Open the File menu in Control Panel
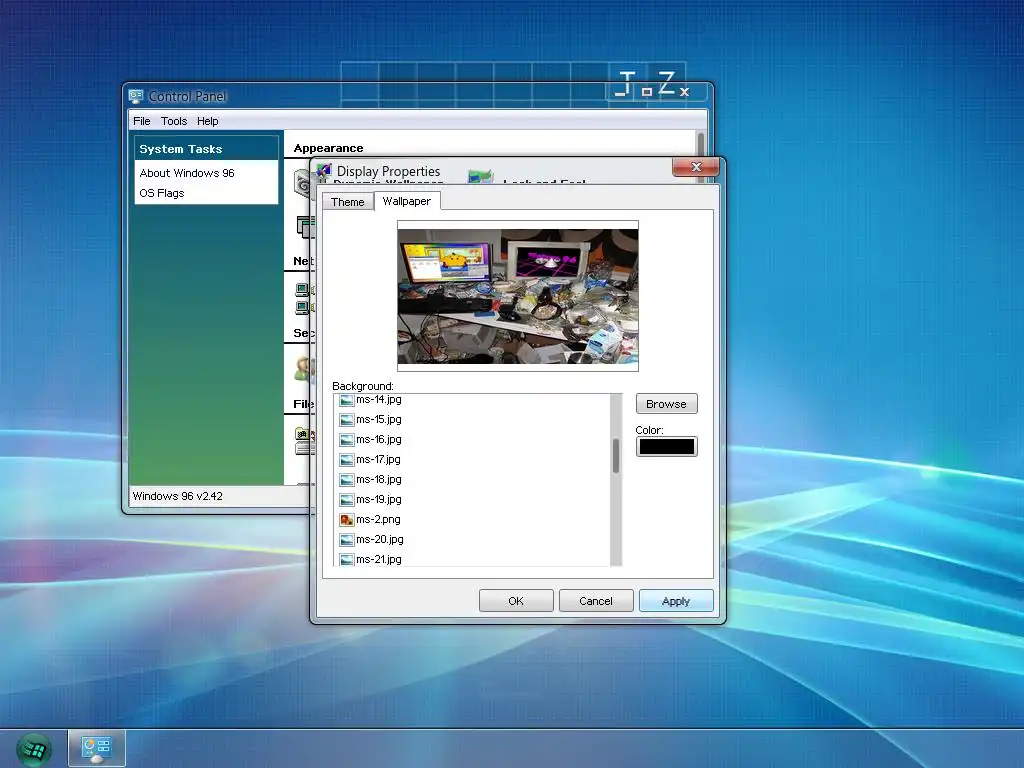 coord(142,121)
